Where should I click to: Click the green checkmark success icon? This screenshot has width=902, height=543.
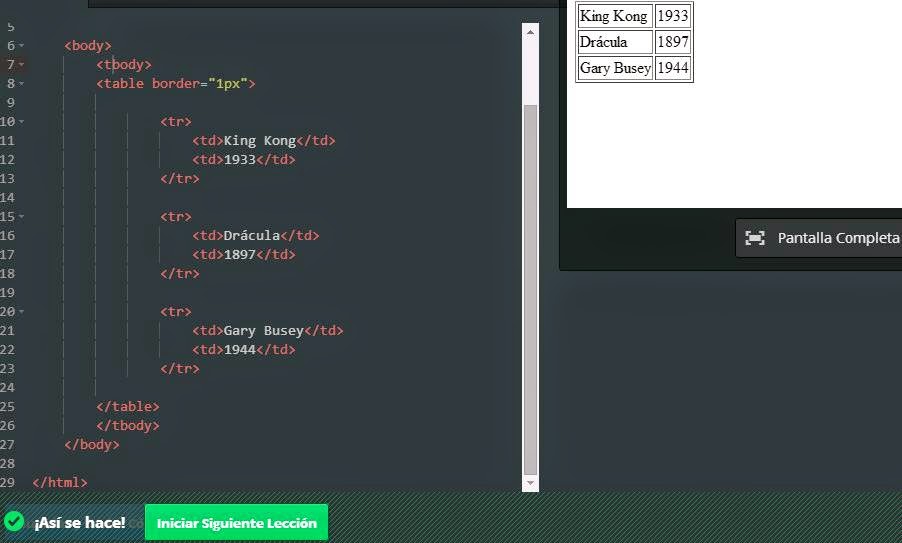pyautogui.click(x=14, y=521)
